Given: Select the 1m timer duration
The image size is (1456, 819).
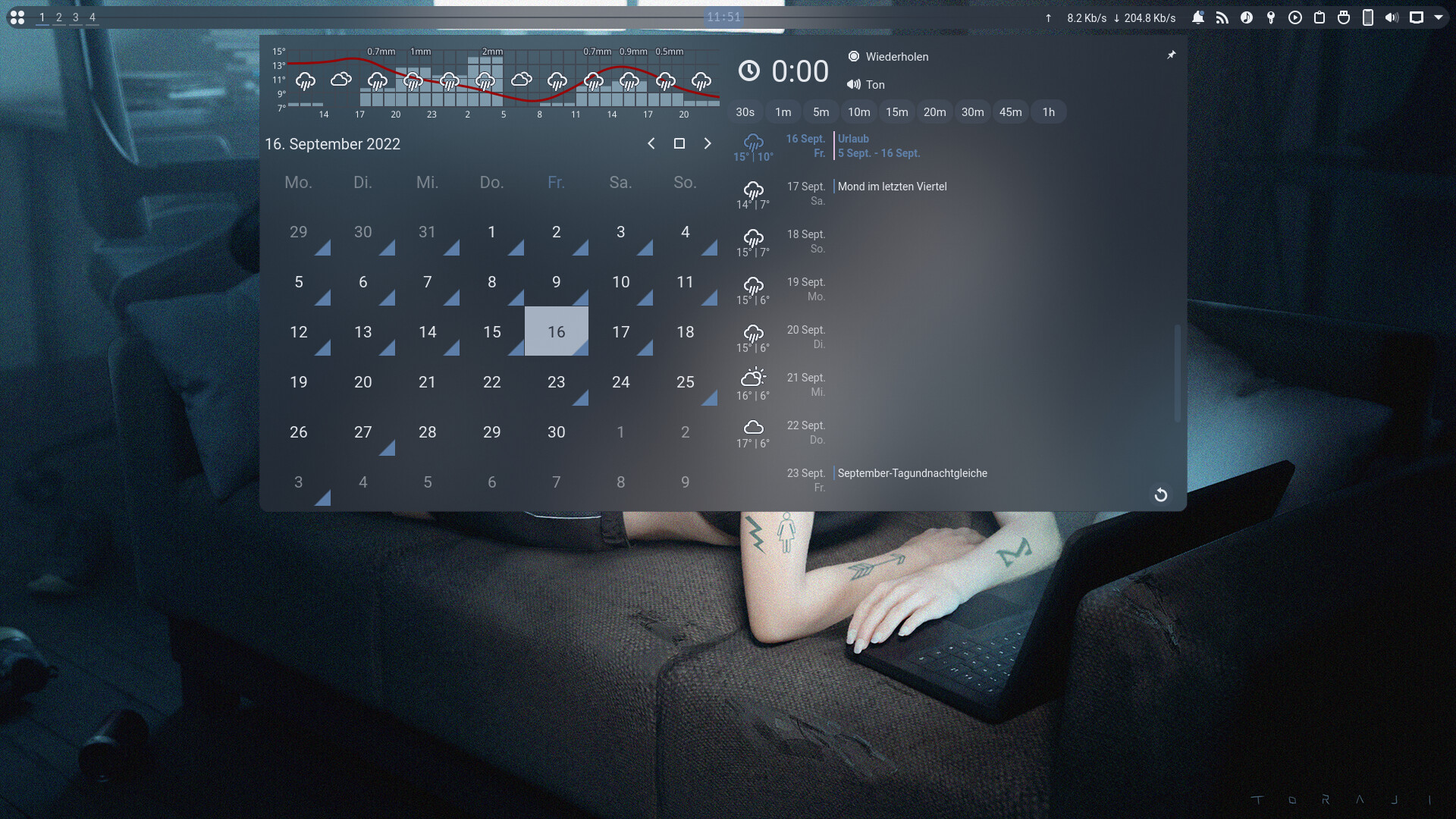Looking at the screenshot, I should 783,112.
